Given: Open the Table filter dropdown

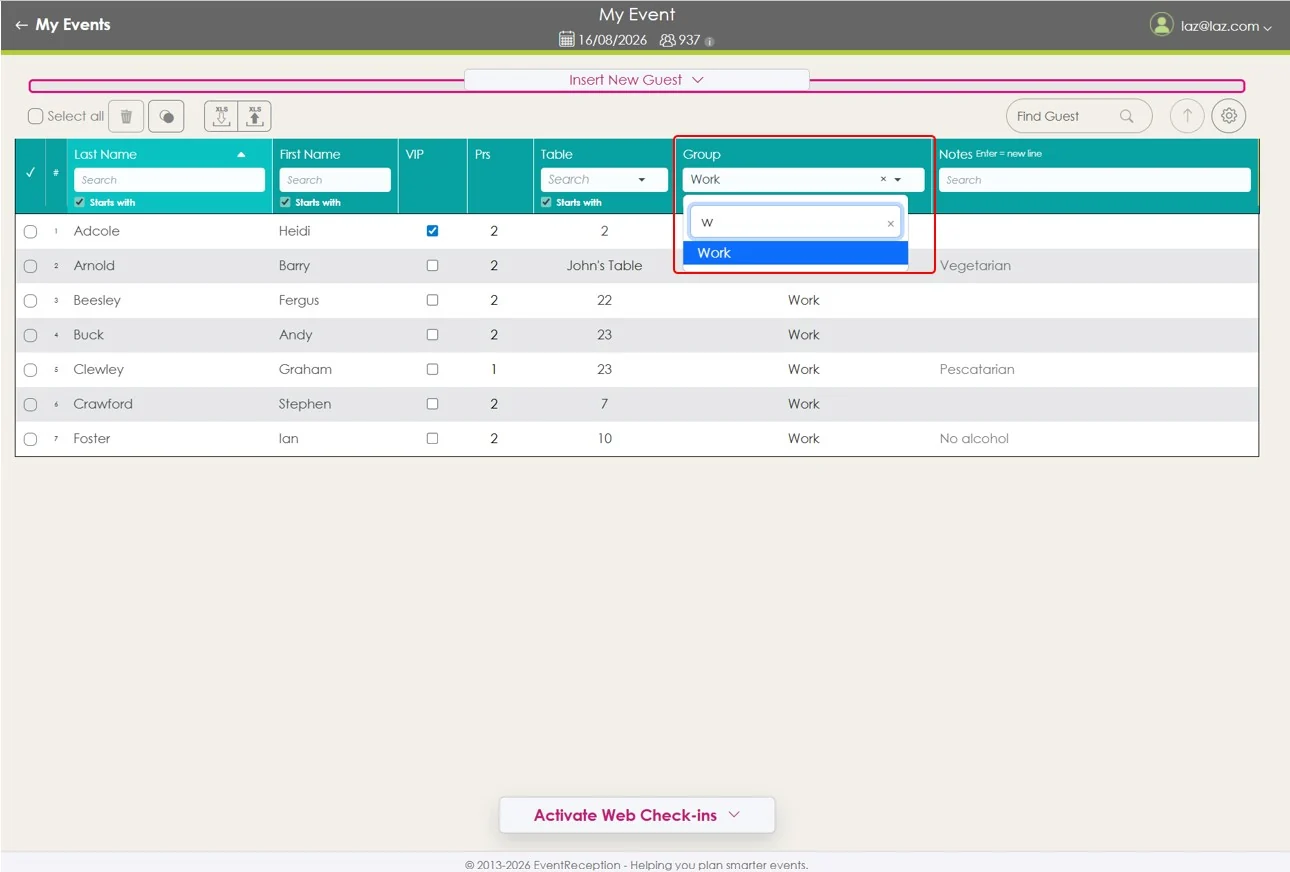Looking at the screenshot, I should [x=641, y=180].
